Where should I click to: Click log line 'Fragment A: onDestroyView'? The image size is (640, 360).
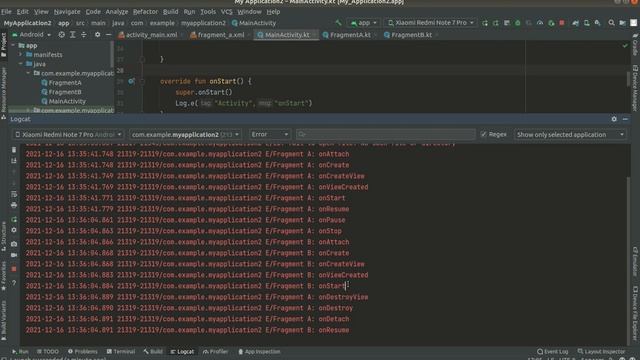197,297
